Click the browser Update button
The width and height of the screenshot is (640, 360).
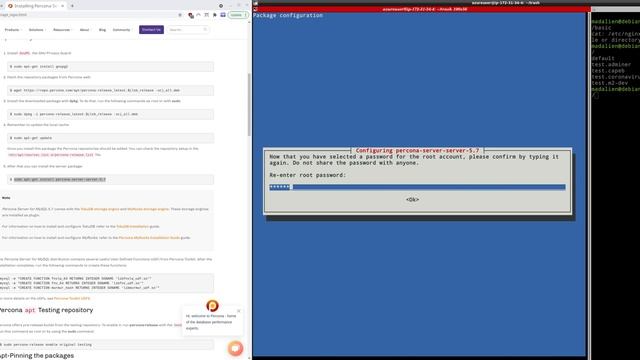pos(238,15)
